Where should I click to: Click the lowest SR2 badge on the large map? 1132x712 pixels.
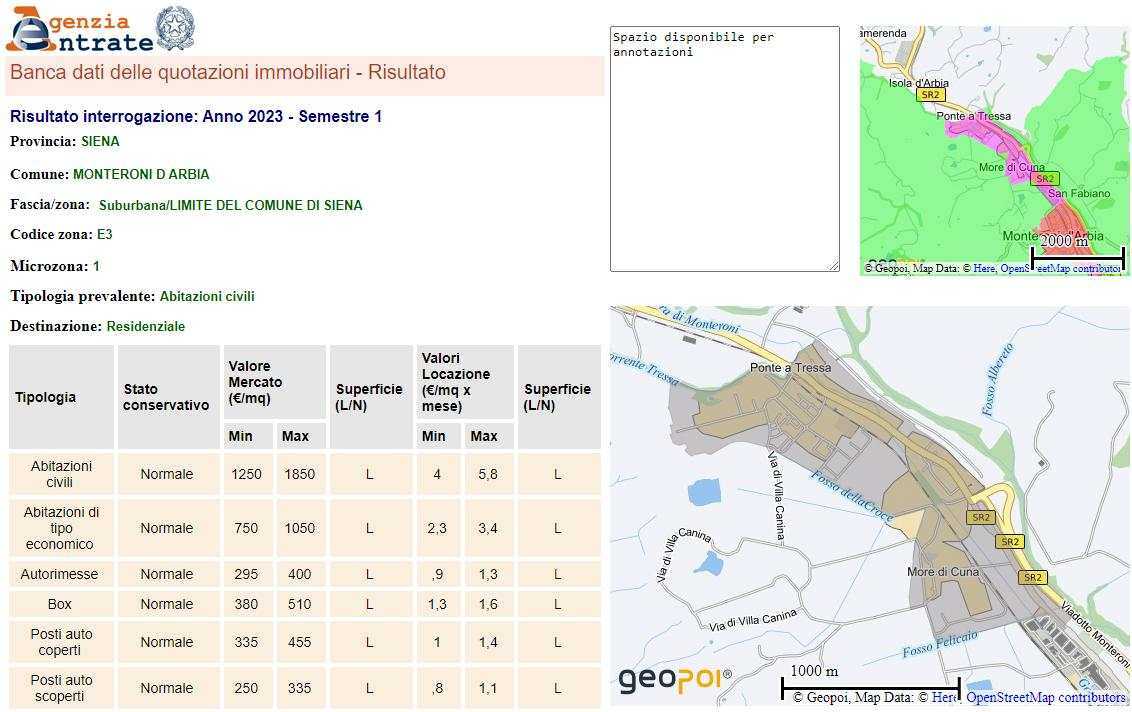[1032, 577]
